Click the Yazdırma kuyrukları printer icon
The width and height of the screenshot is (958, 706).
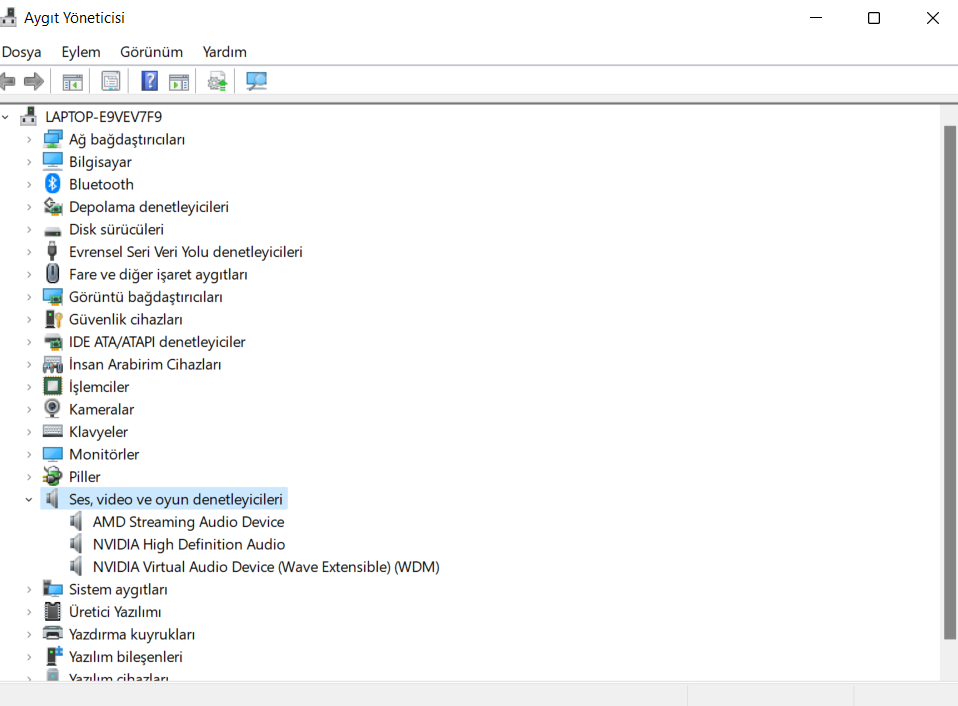pyautogui.click(x=53, y=633)
